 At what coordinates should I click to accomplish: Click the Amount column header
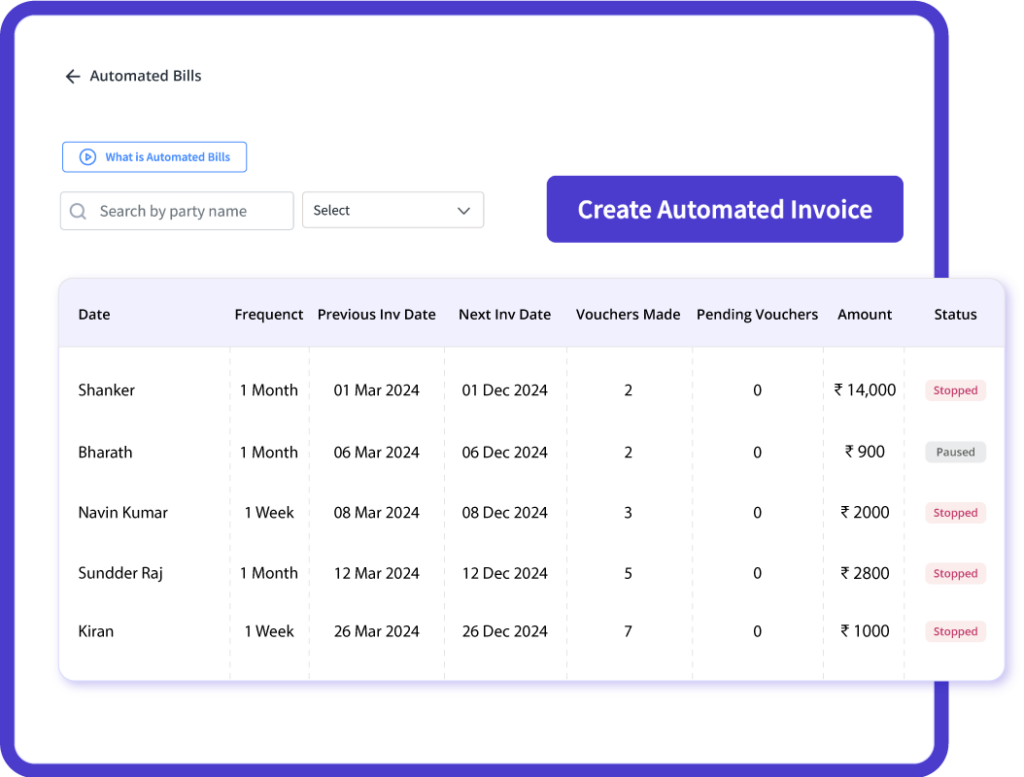[864, 314]
